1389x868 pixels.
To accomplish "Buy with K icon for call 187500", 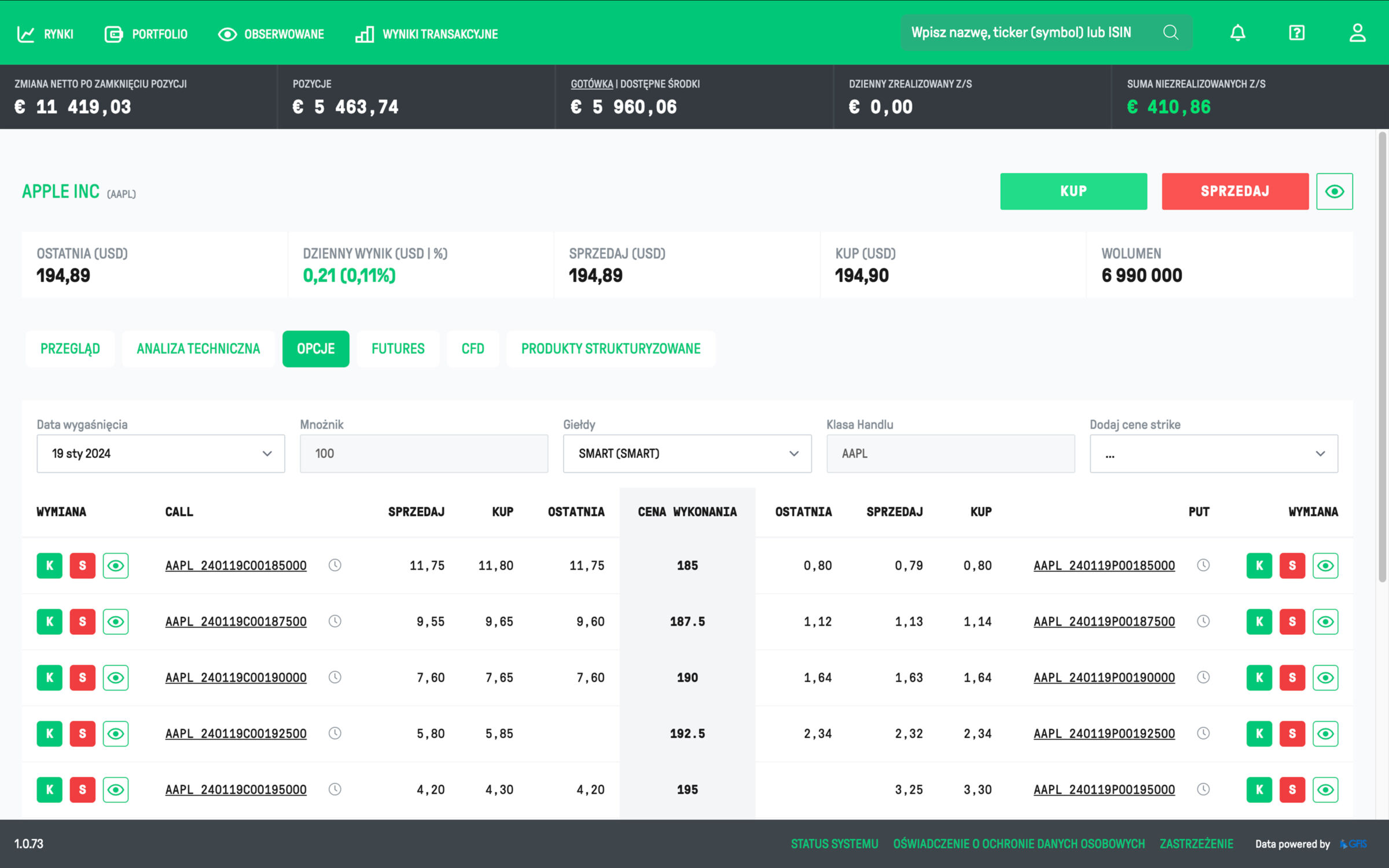I will [50, 622].
